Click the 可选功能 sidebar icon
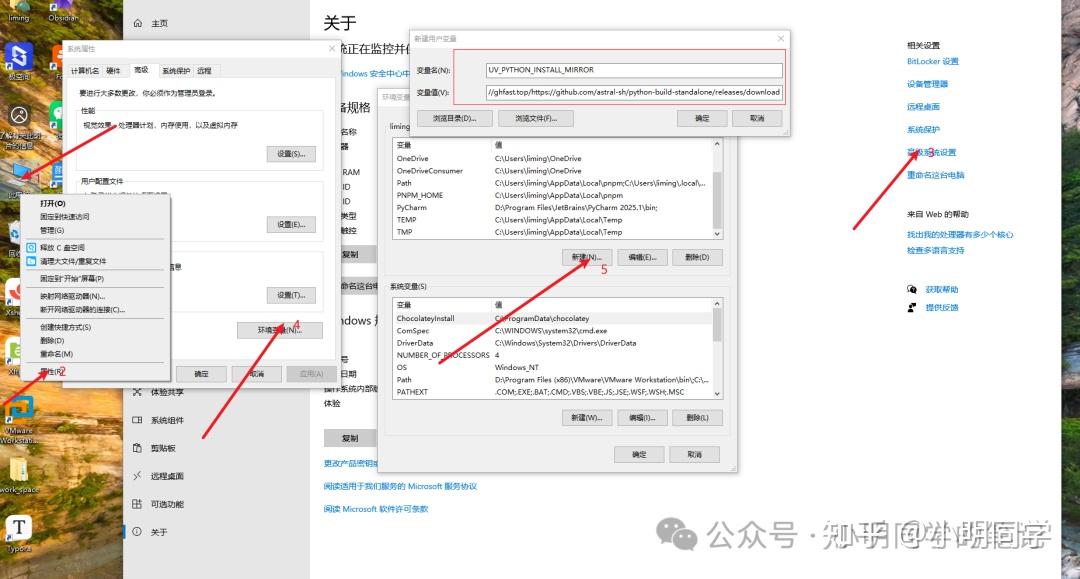The image size is (1080, 579). click(x=137, y=504)
